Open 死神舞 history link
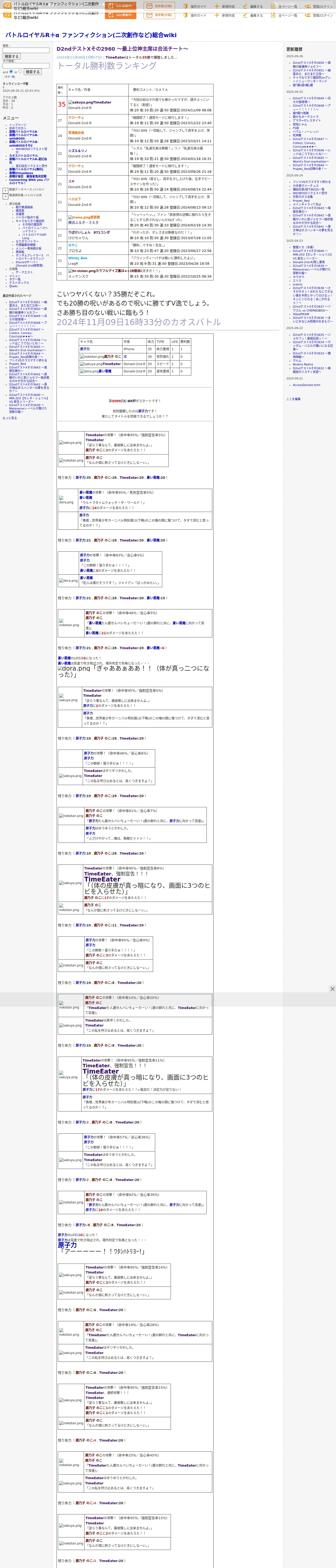Image resolution: width=336 pixels, height=1568 pixels. pos(297,135)
